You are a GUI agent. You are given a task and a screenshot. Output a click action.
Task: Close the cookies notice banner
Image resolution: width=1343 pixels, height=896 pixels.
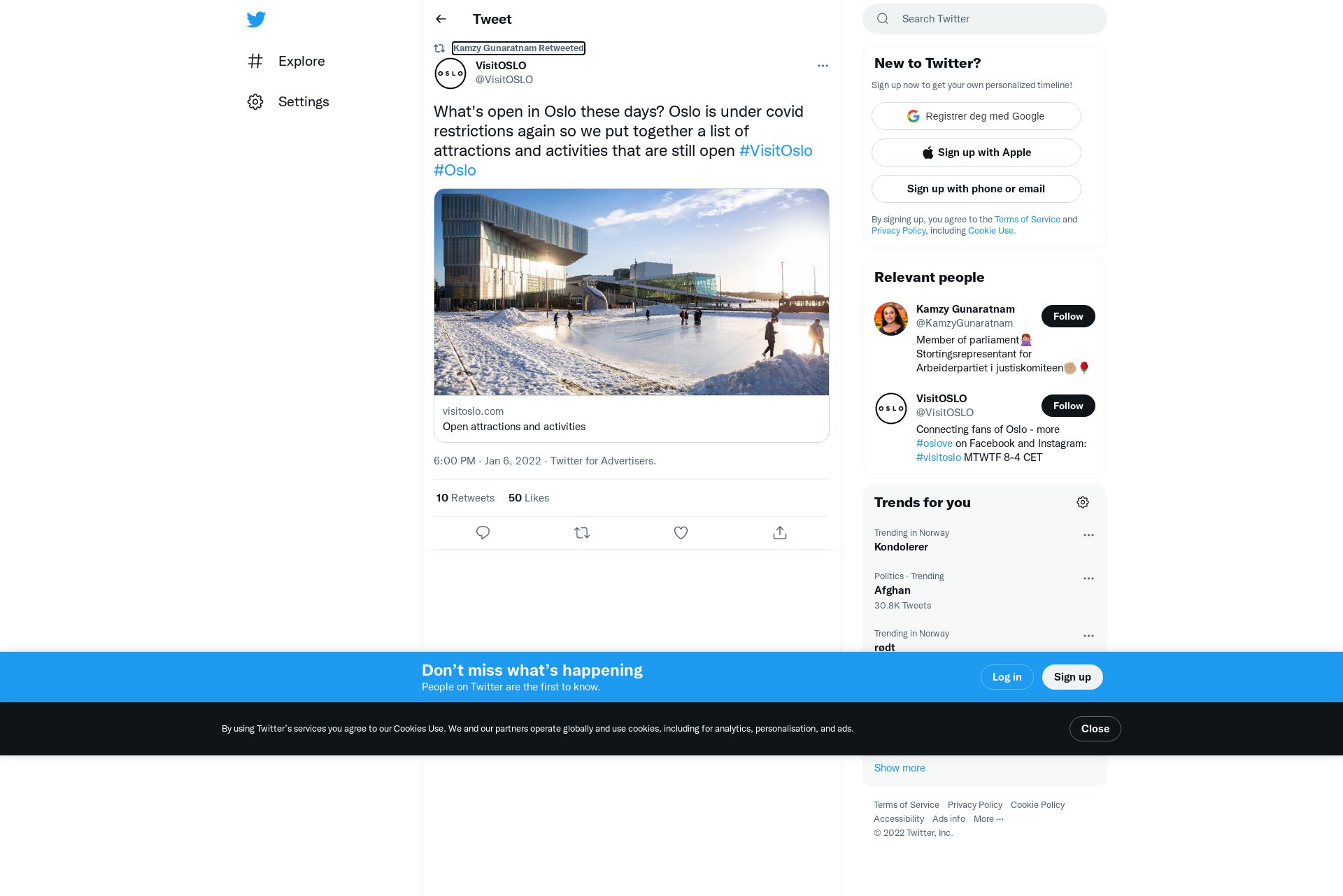[x=1095, y=729]
